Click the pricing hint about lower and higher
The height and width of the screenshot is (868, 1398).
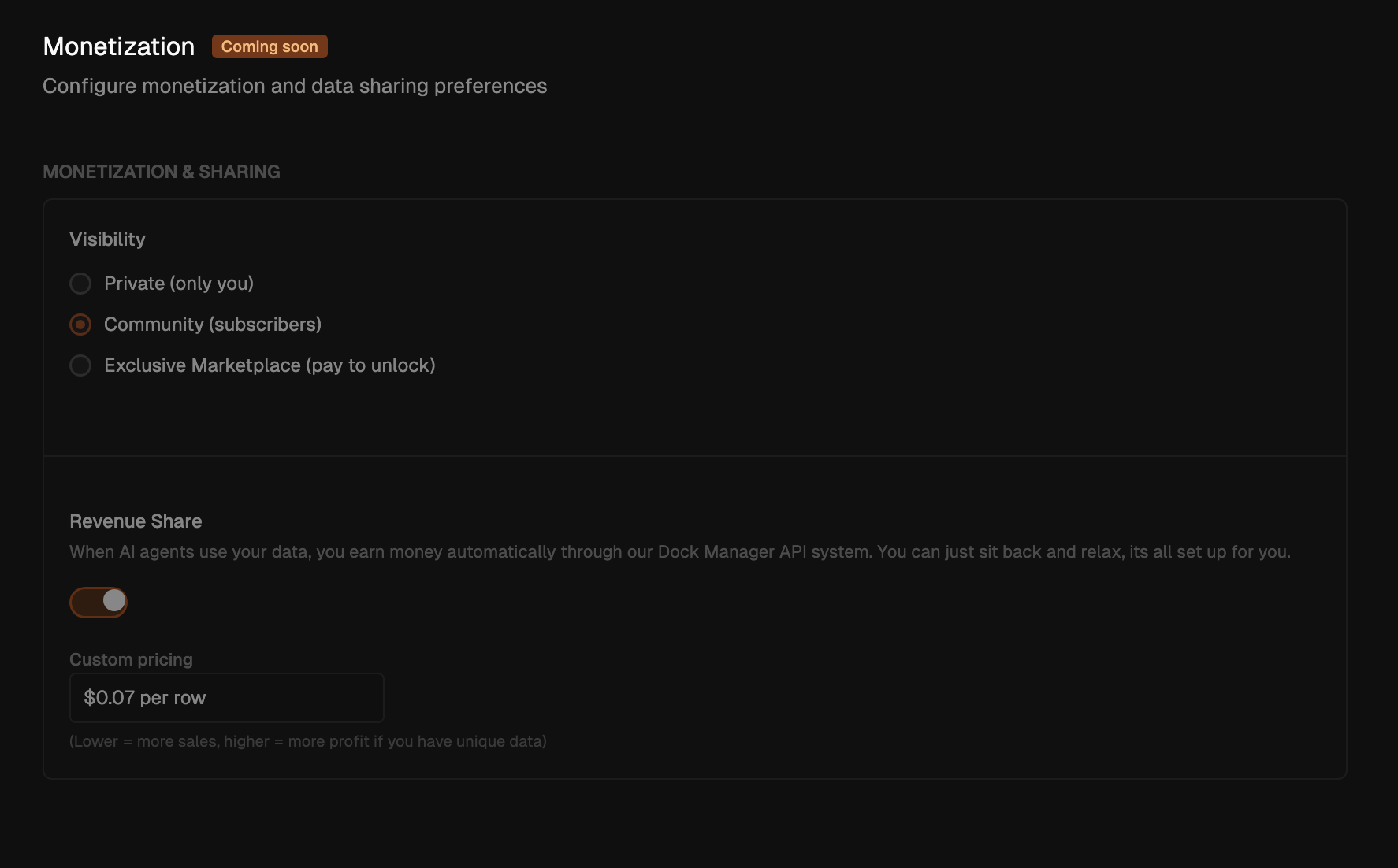point(308,741)
